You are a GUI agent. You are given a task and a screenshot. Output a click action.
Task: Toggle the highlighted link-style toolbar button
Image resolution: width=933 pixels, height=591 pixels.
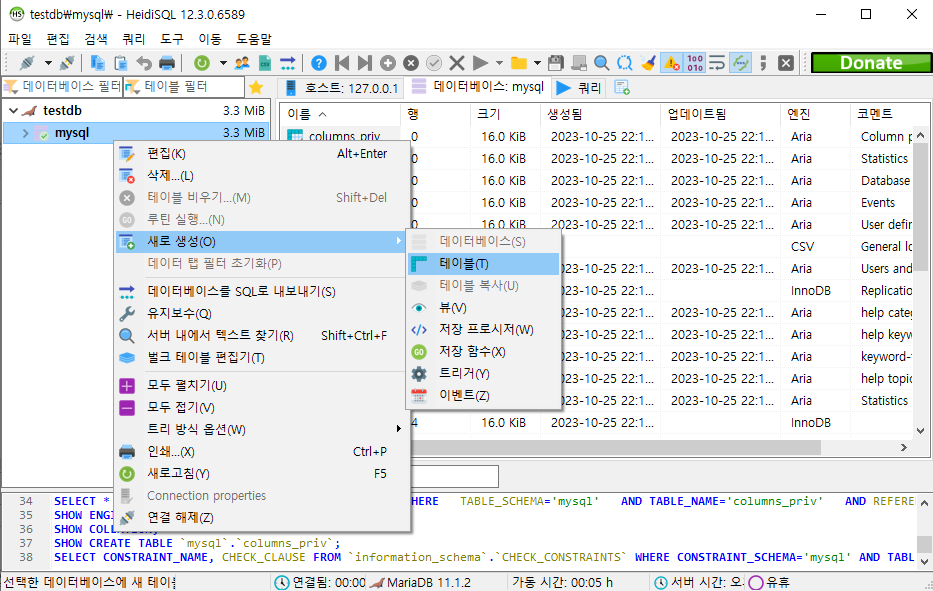click(741, 62)
